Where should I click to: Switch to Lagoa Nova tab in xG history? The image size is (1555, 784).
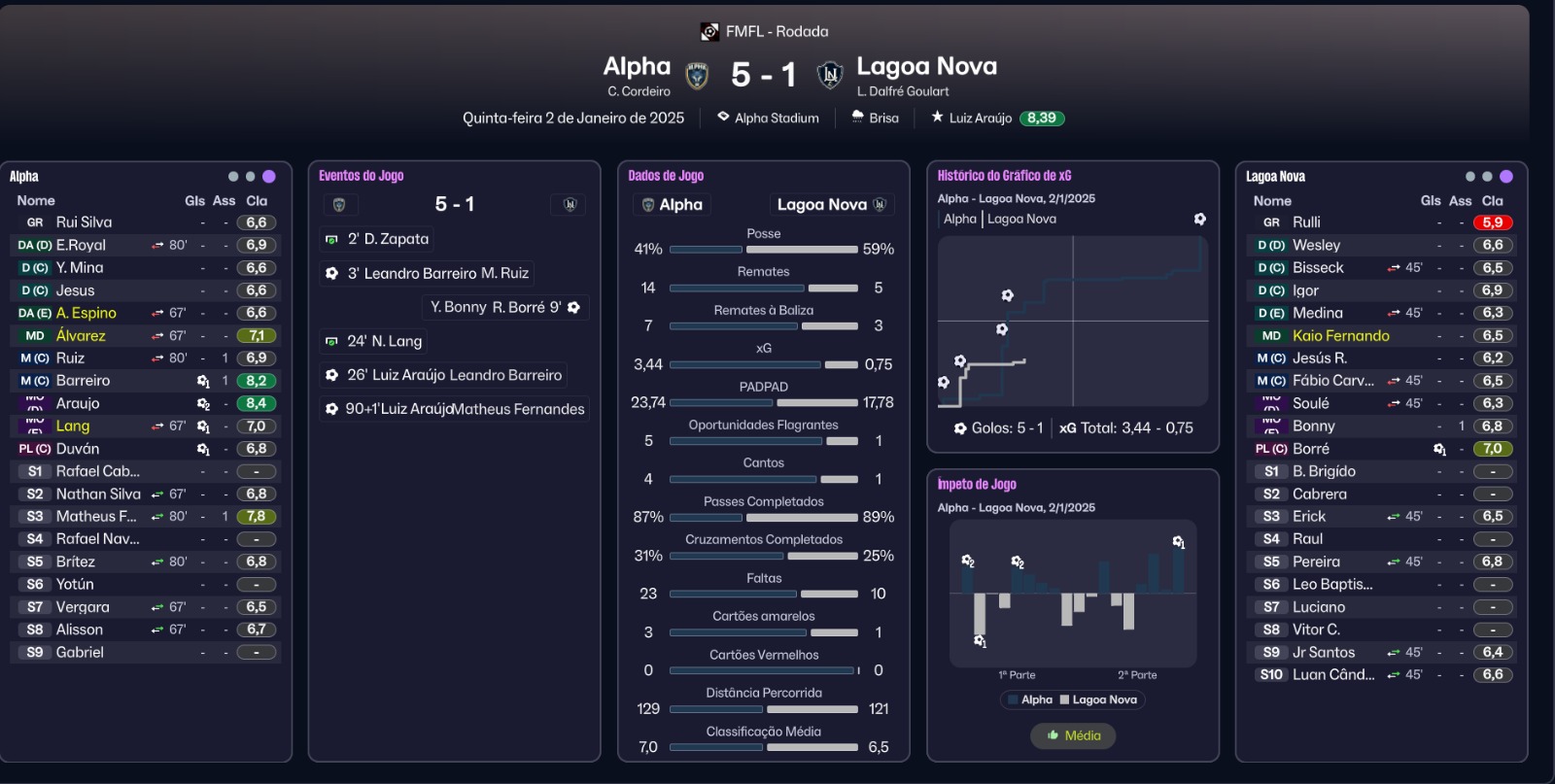[x=1021, y=220]
